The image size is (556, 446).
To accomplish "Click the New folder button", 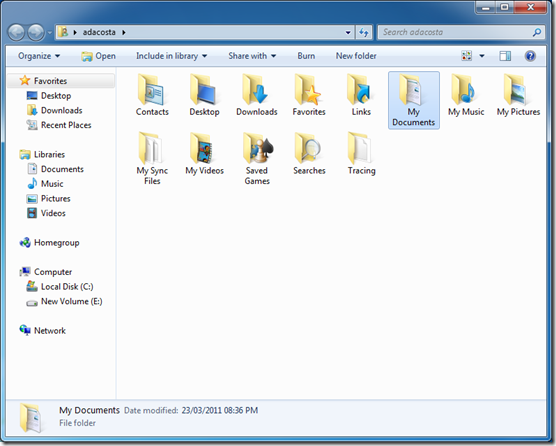I will 356,56.
